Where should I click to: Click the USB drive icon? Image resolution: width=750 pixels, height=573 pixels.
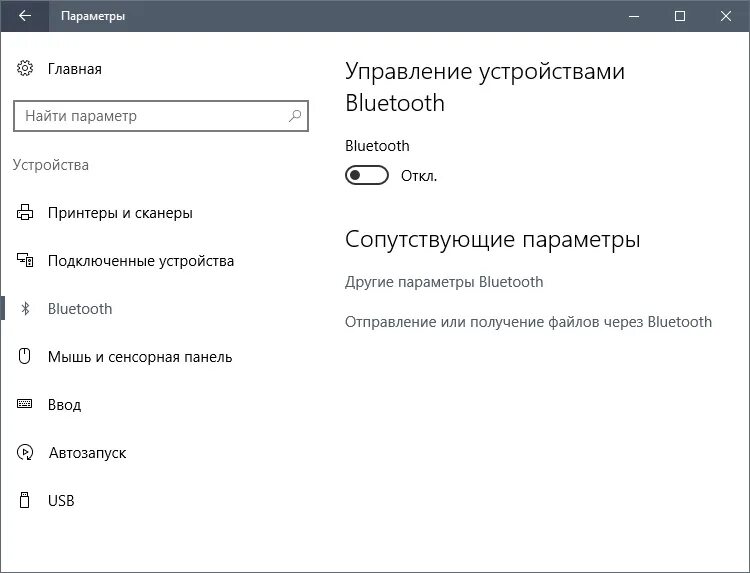point(24,500)
